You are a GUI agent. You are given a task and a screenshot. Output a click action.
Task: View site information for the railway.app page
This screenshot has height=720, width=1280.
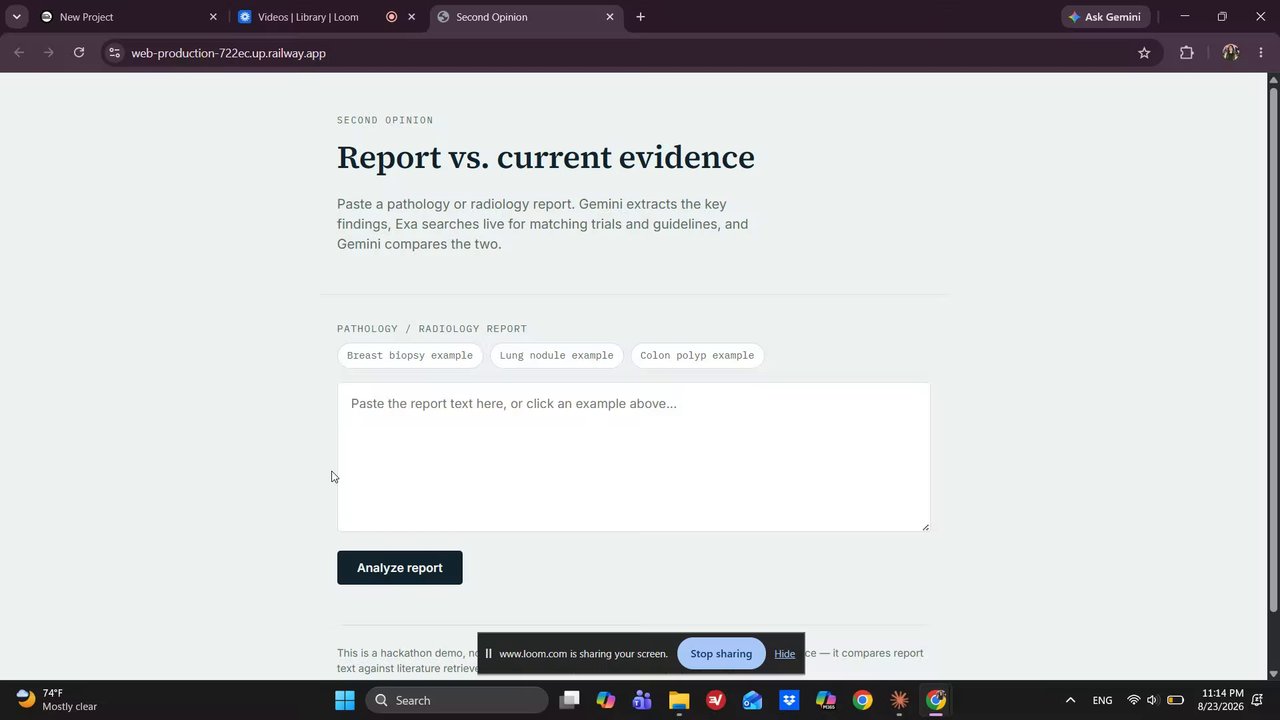tap(114, 53)
